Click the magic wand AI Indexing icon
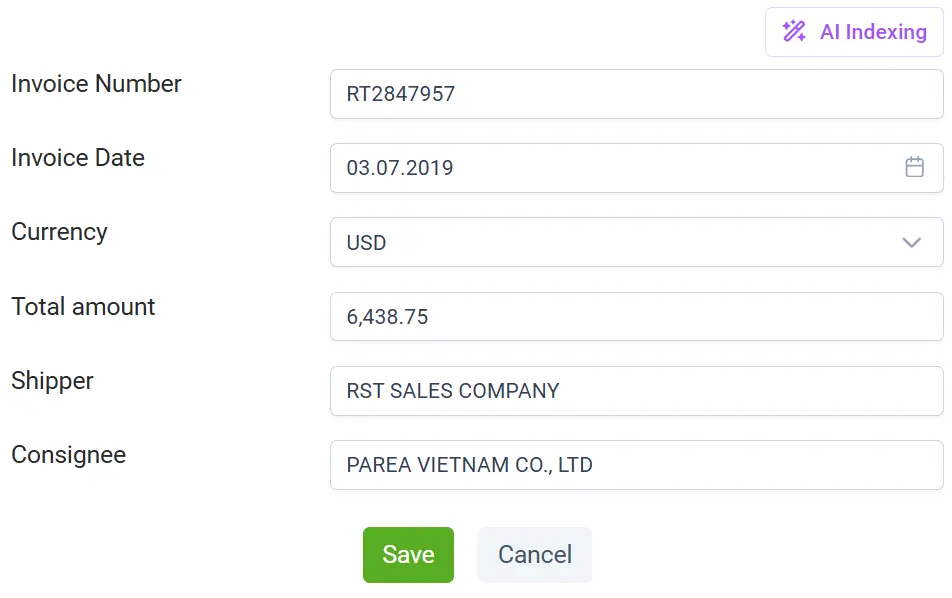 (794, 32)
